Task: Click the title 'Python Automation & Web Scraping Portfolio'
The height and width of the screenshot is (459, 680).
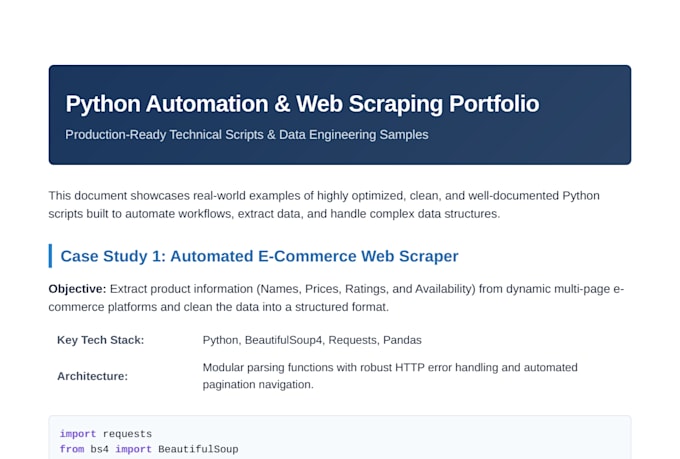Action: (302, 104)
